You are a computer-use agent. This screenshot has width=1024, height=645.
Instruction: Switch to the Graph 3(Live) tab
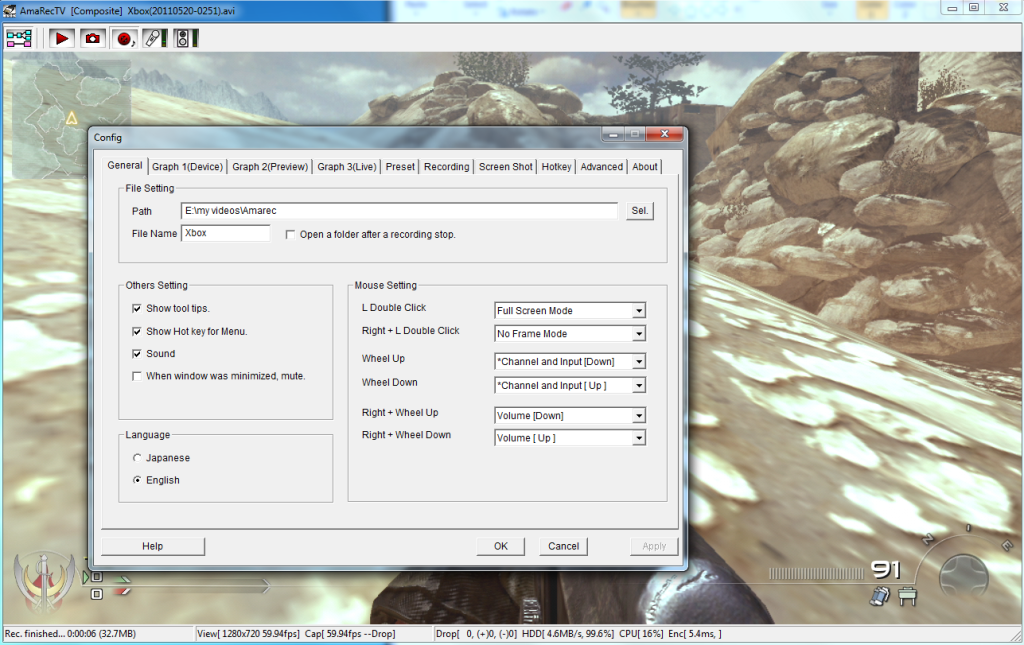coord(347,166)
